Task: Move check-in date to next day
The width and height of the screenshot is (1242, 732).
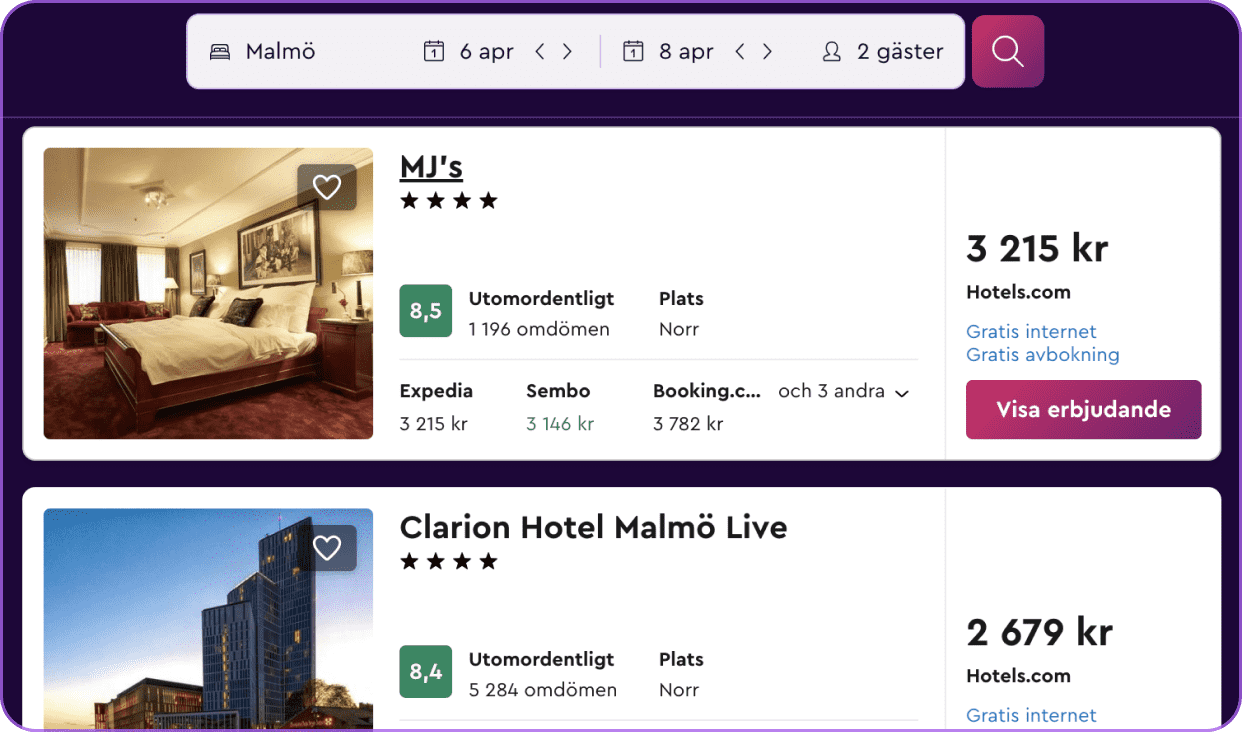Action: [567, 52]
